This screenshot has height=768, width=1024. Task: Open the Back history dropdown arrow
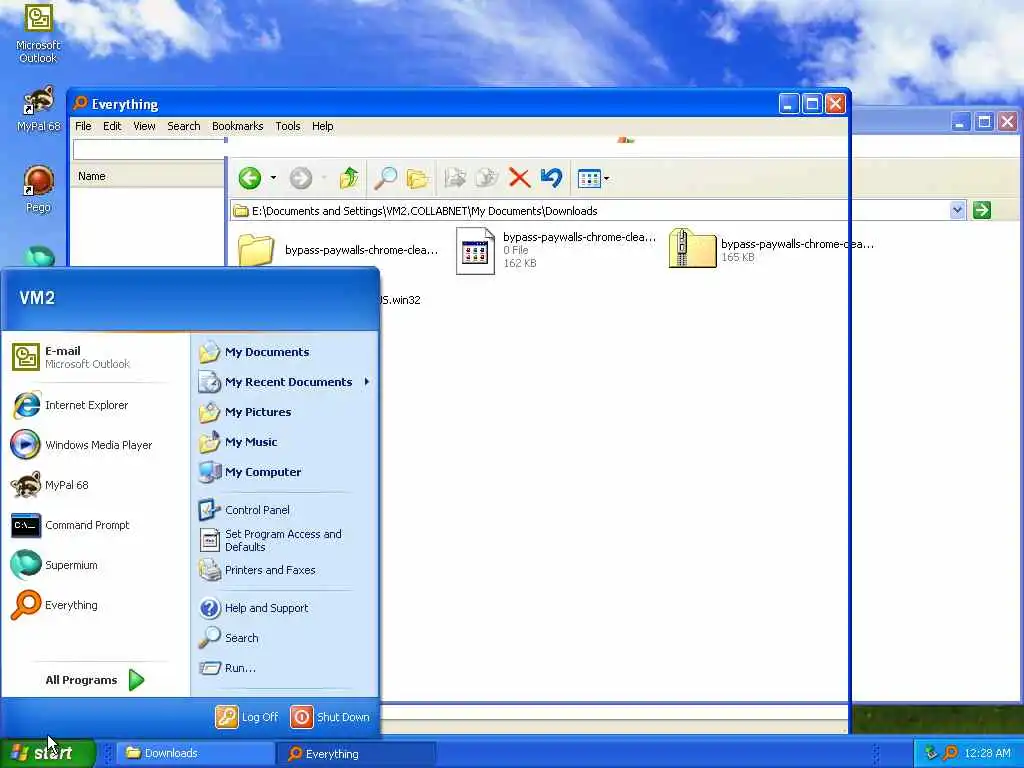click(273, 178)
